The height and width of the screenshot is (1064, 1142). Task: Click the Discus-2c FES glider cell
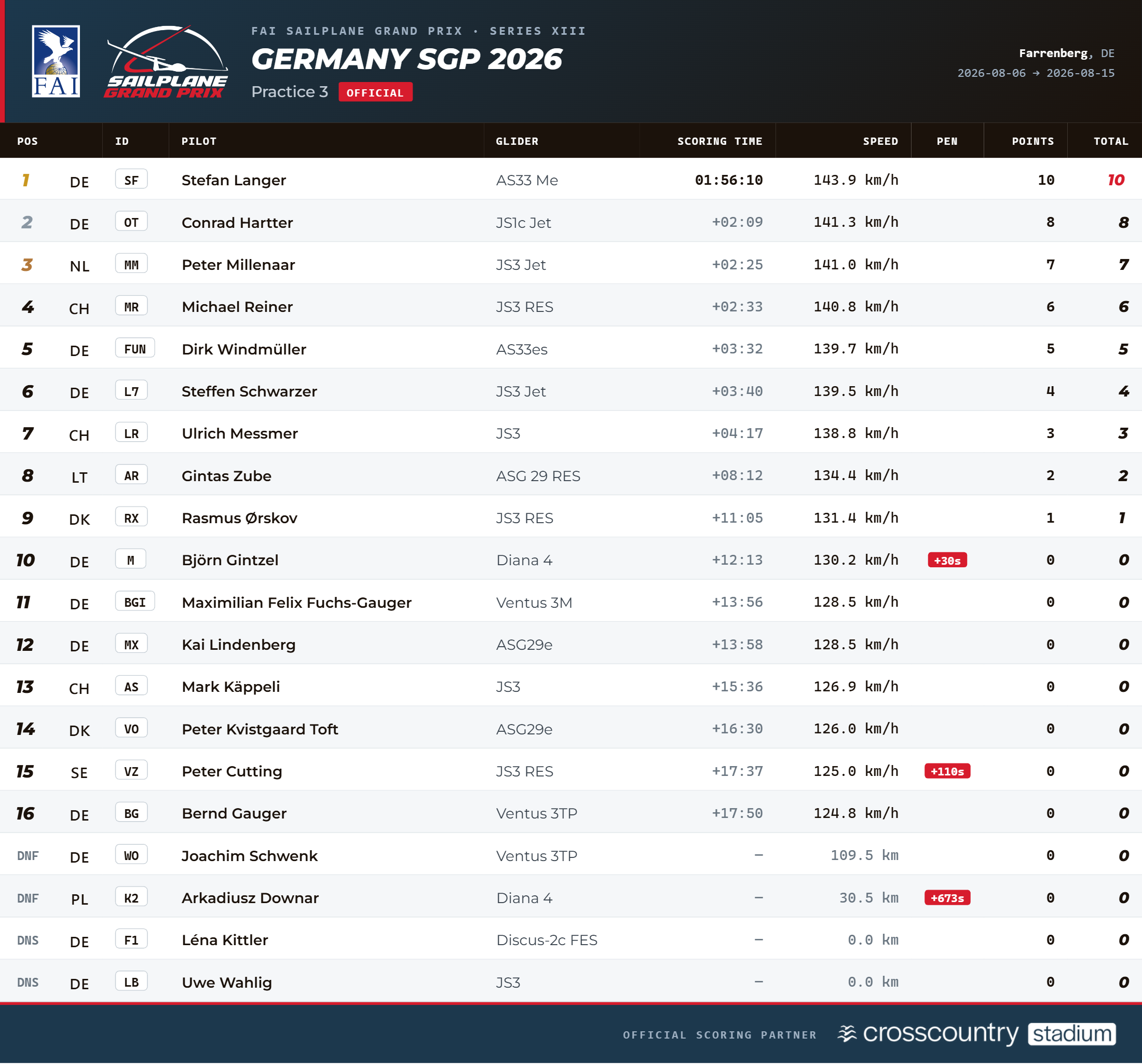(547, 940)
